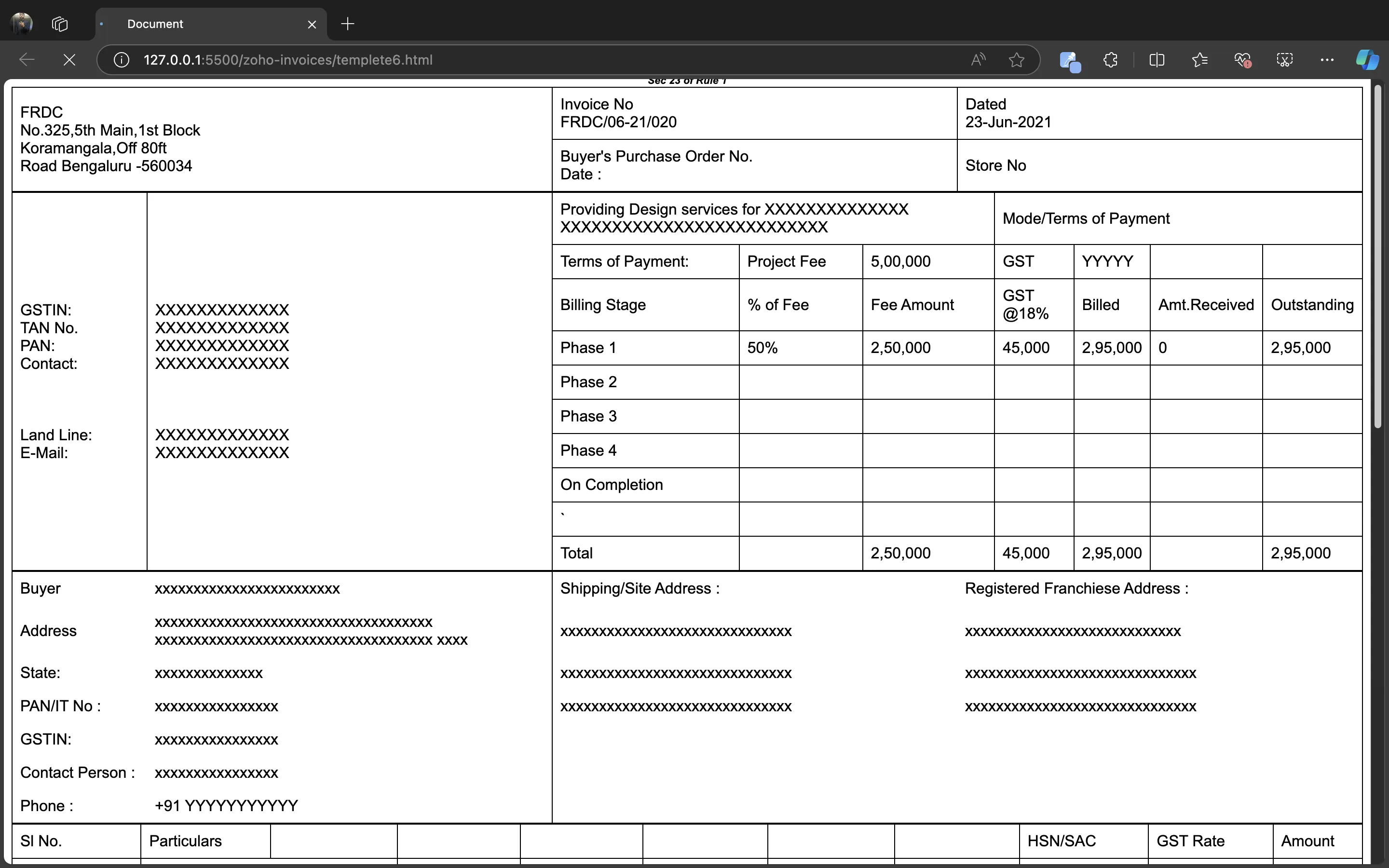The width and height of the screenshot is (1389, 868).
Task: Click the GST @18% header
Action: (x=1025, y=305)
